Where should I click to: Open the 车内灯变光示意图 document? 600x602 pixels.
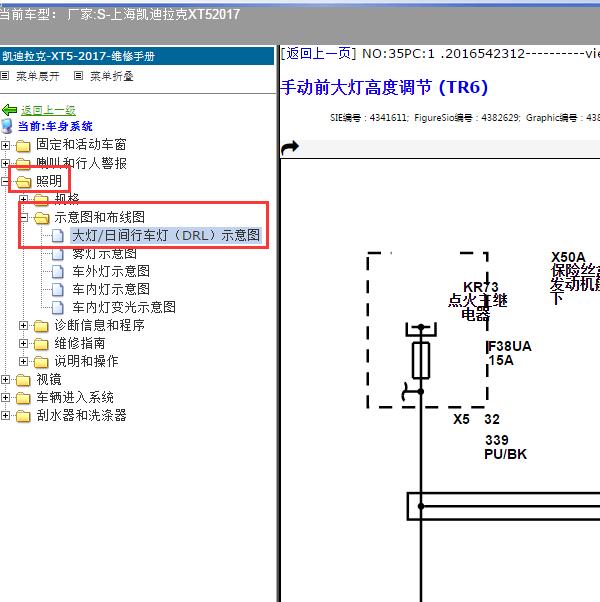[x=124, y=307]
